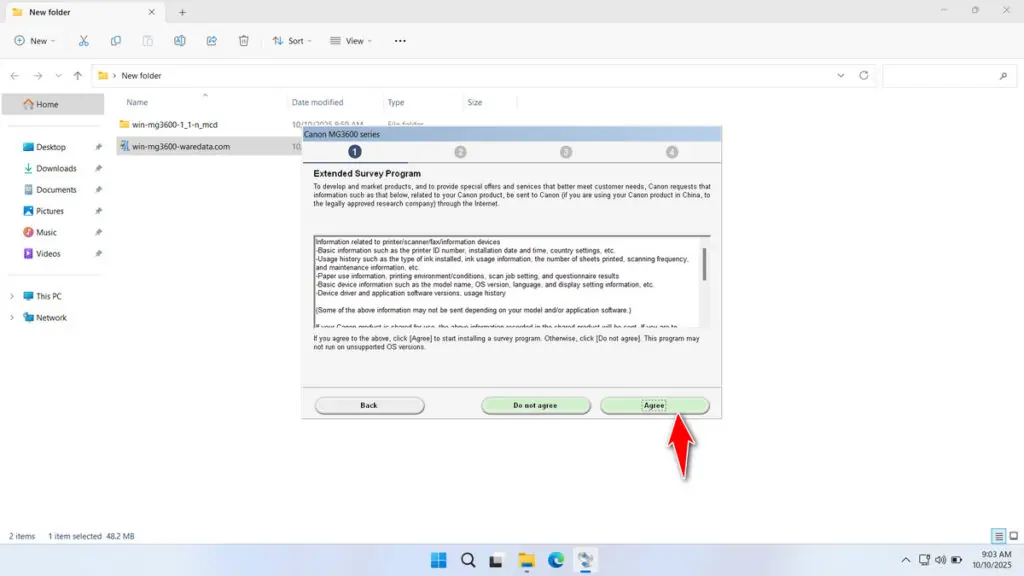Screen dimensions: 1024x576
Task: Click Back in the Extended Survey Program window
Action: coord(369,405)
